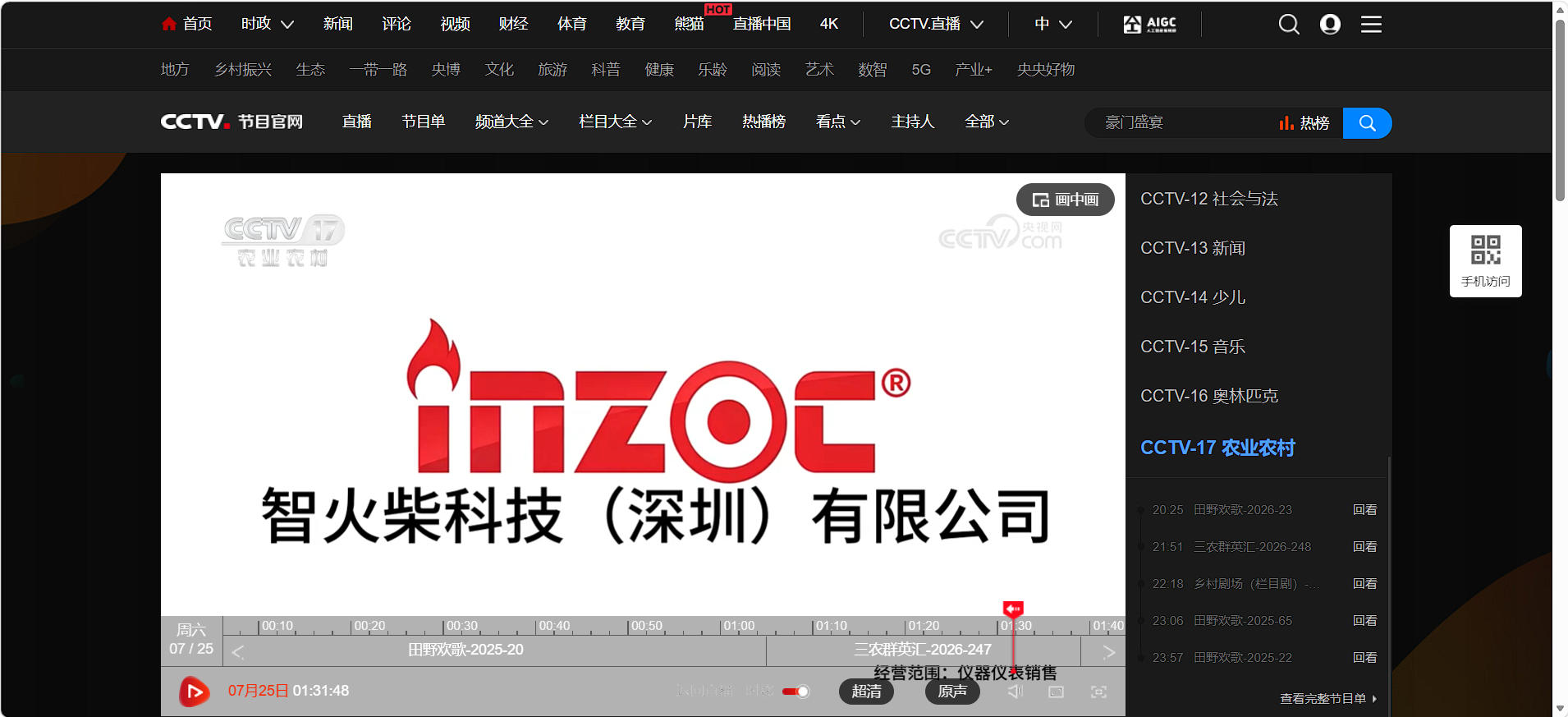The image size is (1568, 717).
Task: Click 回看 for 20:25 田野欢歌-2026-23
Action: tap(1364, 510)
